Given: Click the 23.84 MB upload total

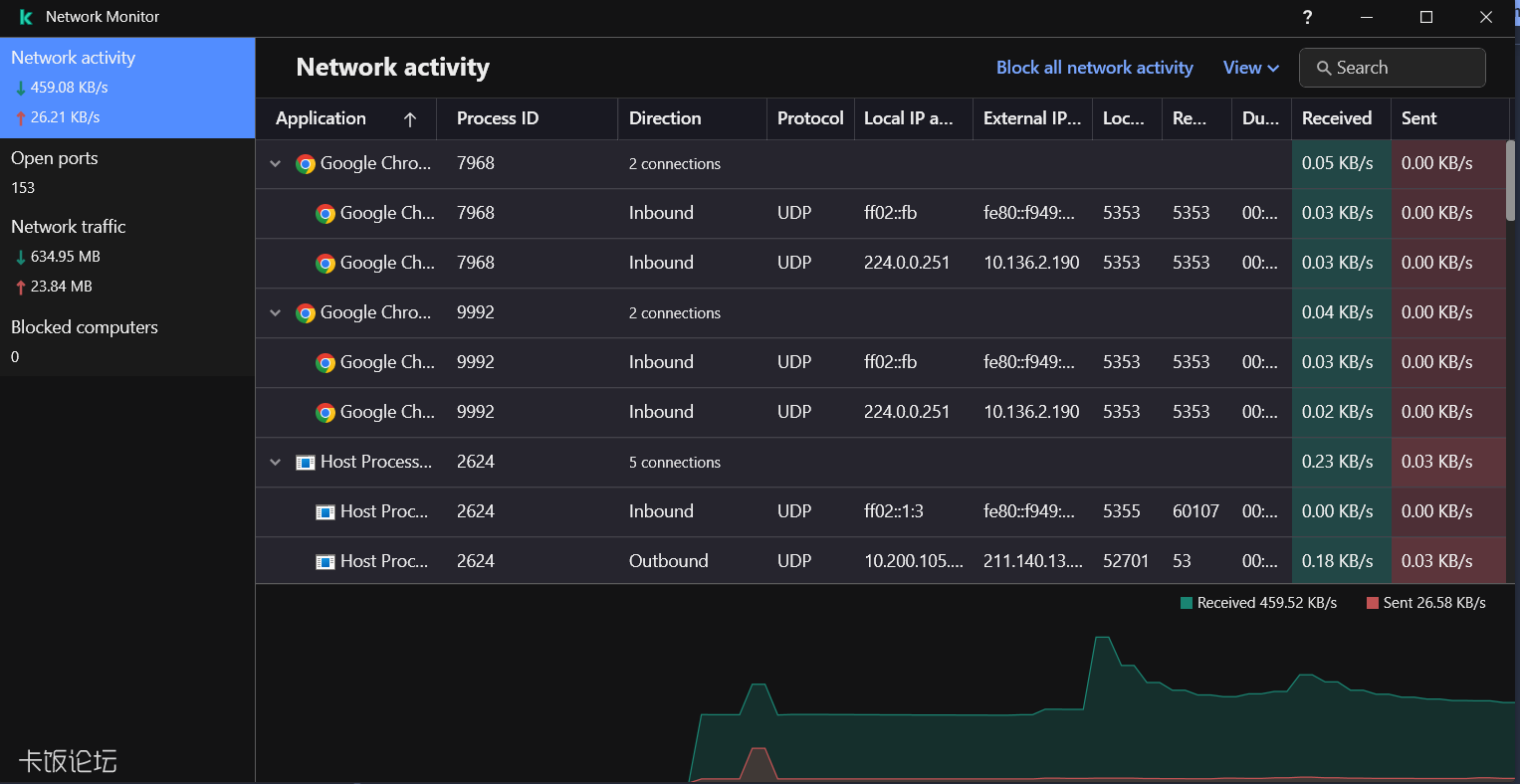Looking at the screenshot, I should pos(62,287).
